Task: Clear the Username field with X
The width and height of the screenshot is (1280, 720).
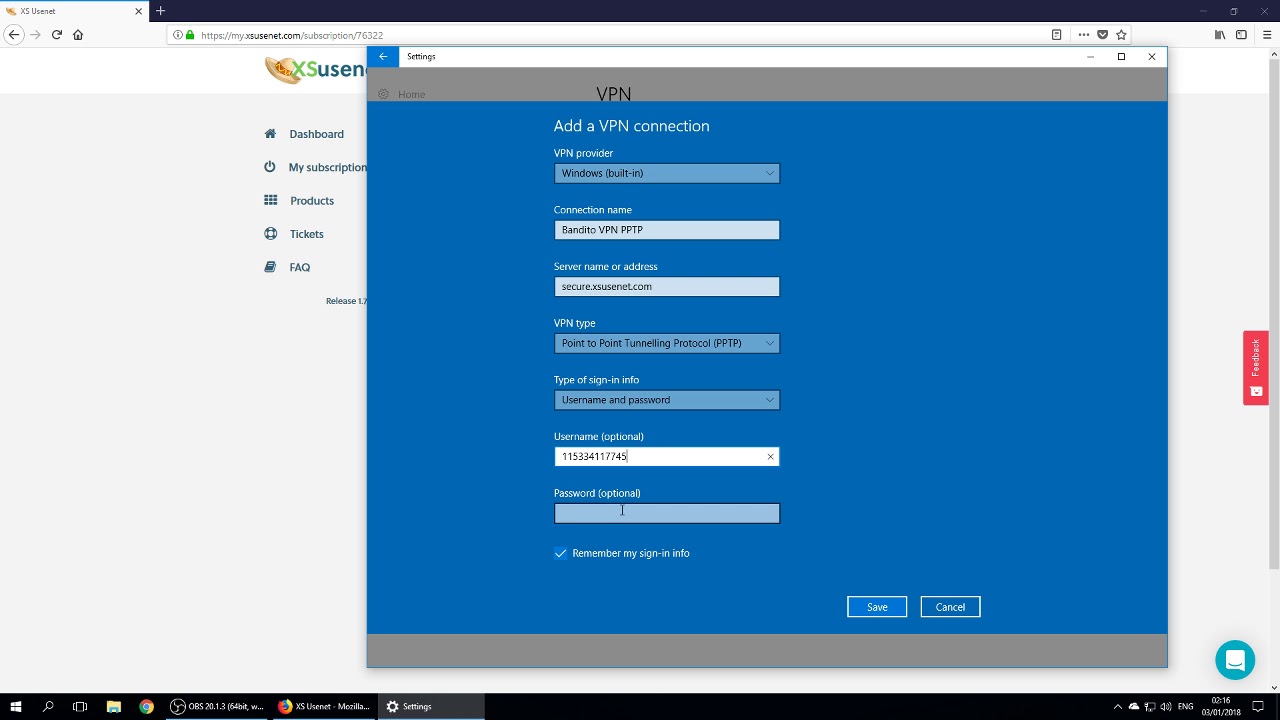Action: click(770, 457)
